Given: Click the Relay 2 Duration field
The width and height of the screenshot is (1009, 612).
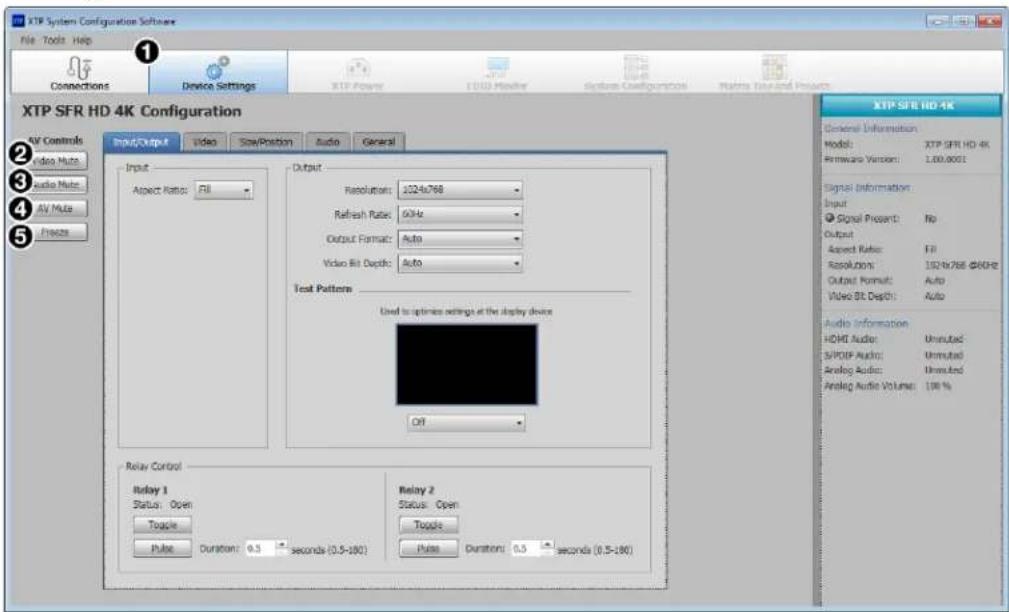Looking at the screenshot, I should (526, 549).
